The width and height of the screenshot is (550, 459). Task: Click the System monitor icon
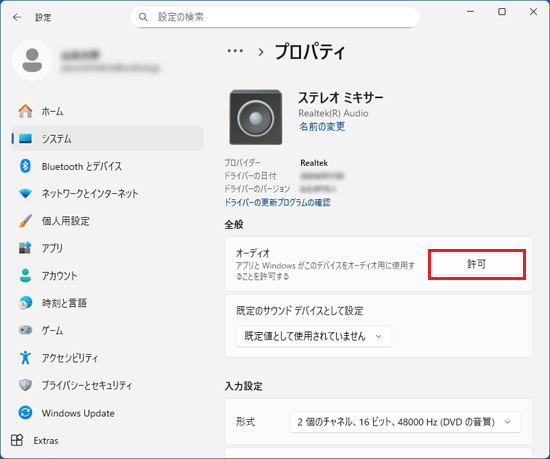coord(25,139)
